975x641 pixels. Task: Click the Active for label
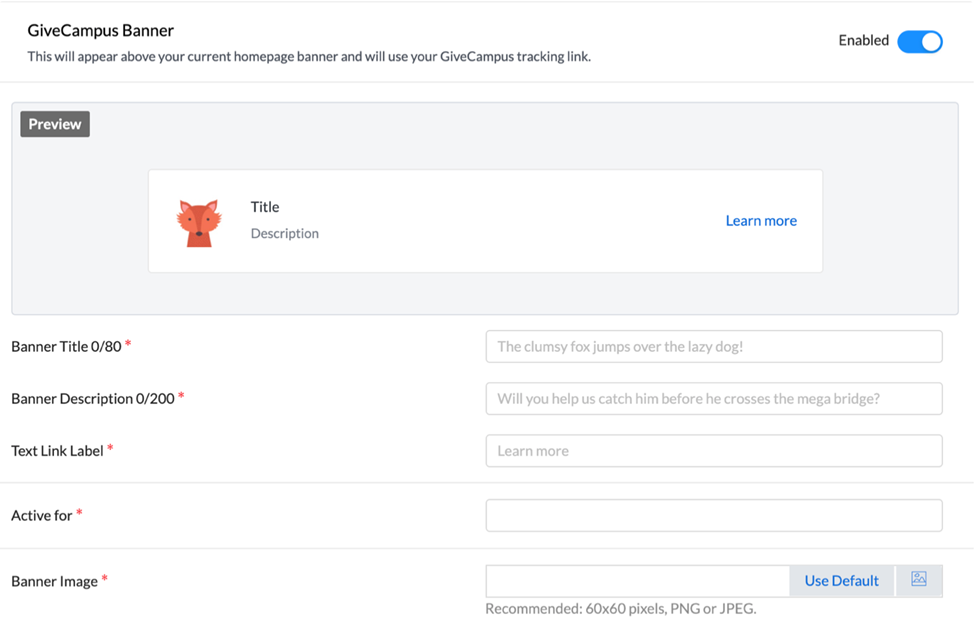point(42,515)
